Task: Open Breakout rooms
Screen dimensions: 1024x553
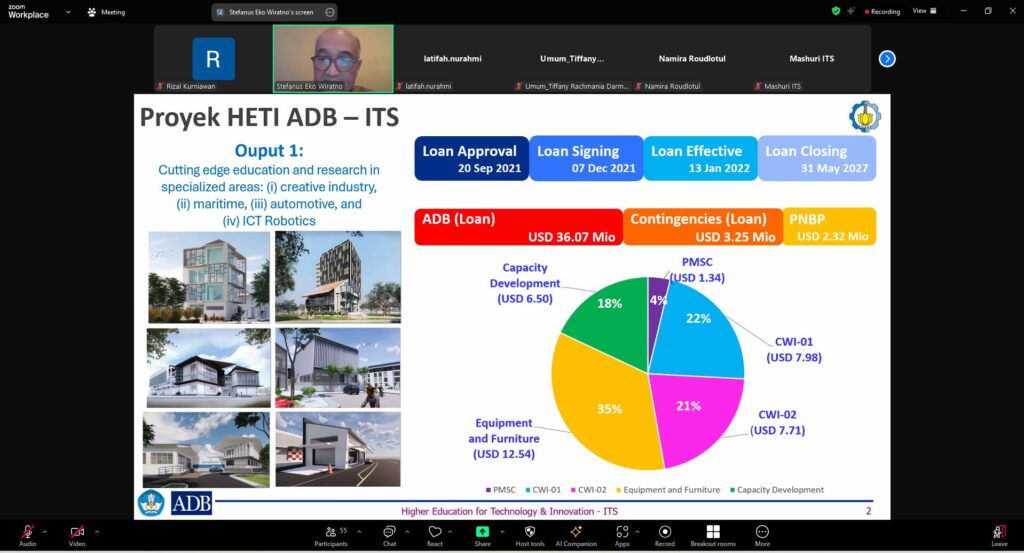Action: point(713,534)
